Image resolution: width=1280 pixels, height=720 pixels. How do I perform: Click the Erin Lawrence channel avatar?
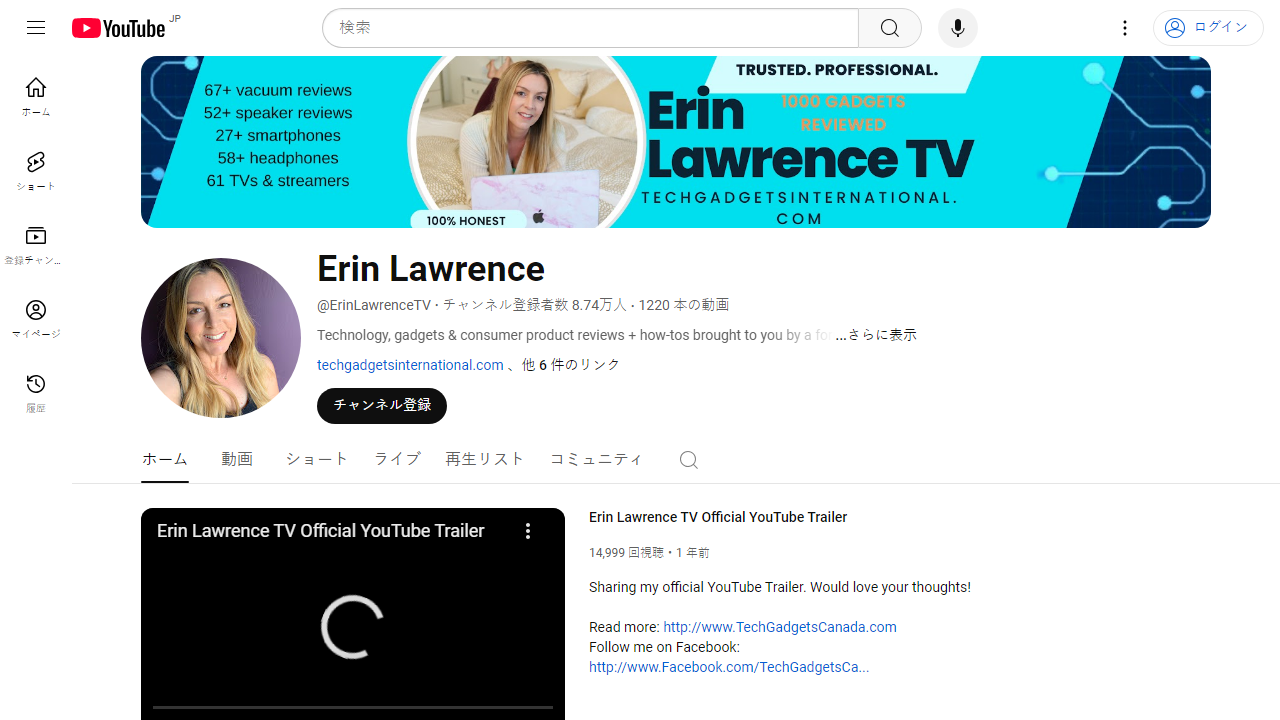(221, 338)
